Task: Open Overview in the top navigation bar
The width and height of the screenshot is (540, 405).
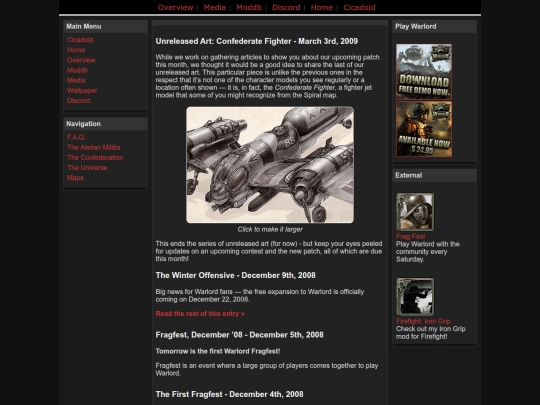Action: pyautogui.click(x=175, y=7)
